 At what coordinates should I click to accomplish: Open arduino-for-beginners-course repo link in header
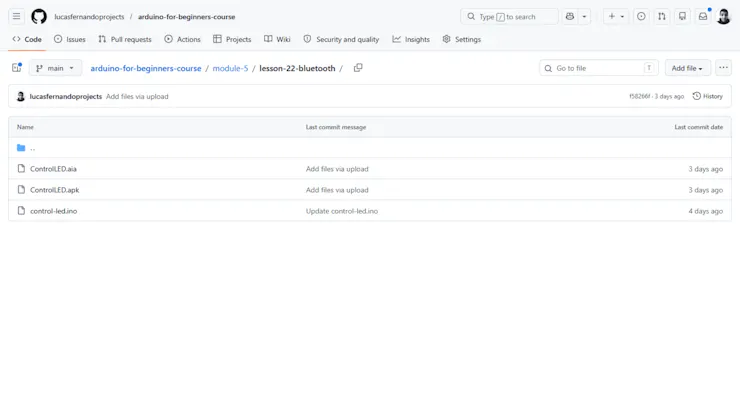186,17
